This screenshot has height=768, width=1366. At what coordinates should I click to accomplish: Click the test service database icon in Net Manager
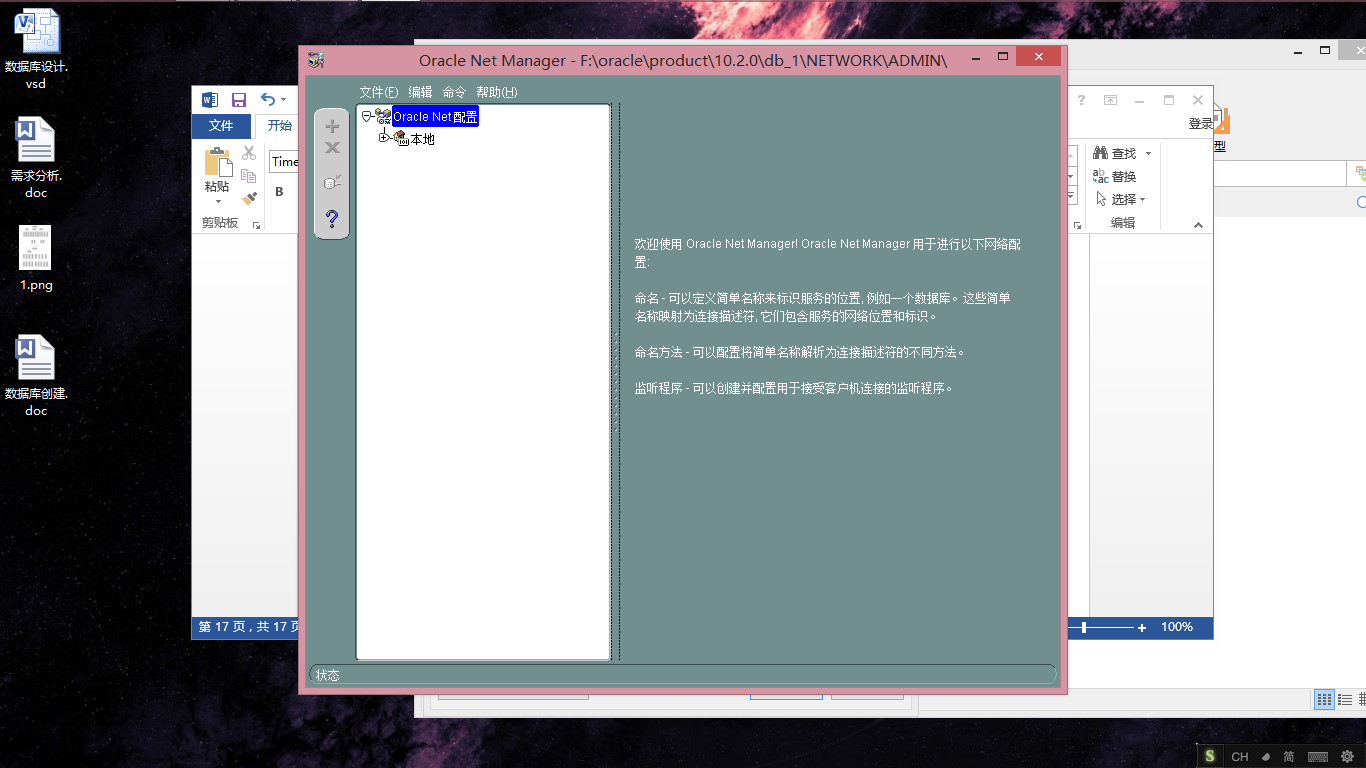pyautogui.click(x=332, y=182)
